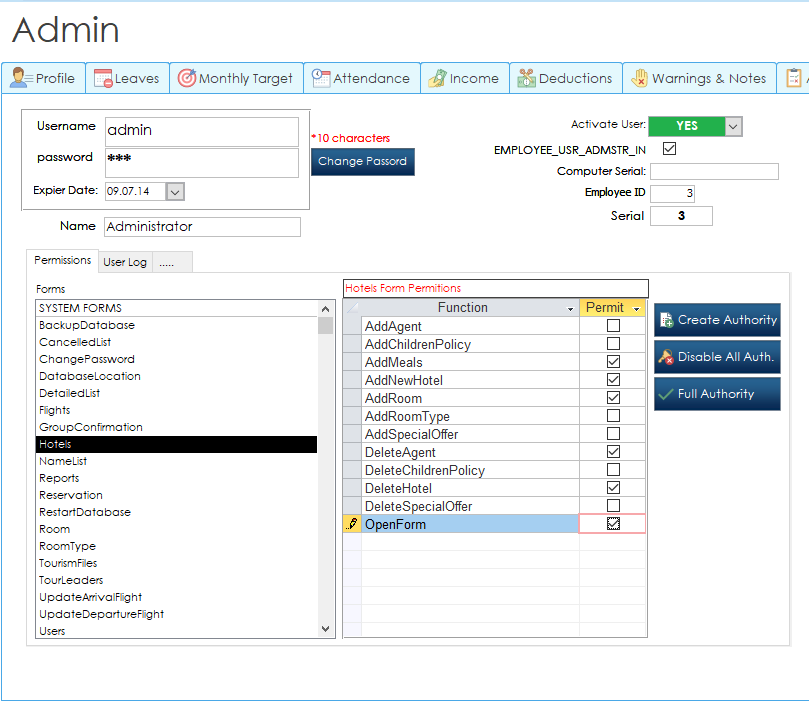Check the AddSpecialOffer permit checkbox

click(x=613, y=434)
